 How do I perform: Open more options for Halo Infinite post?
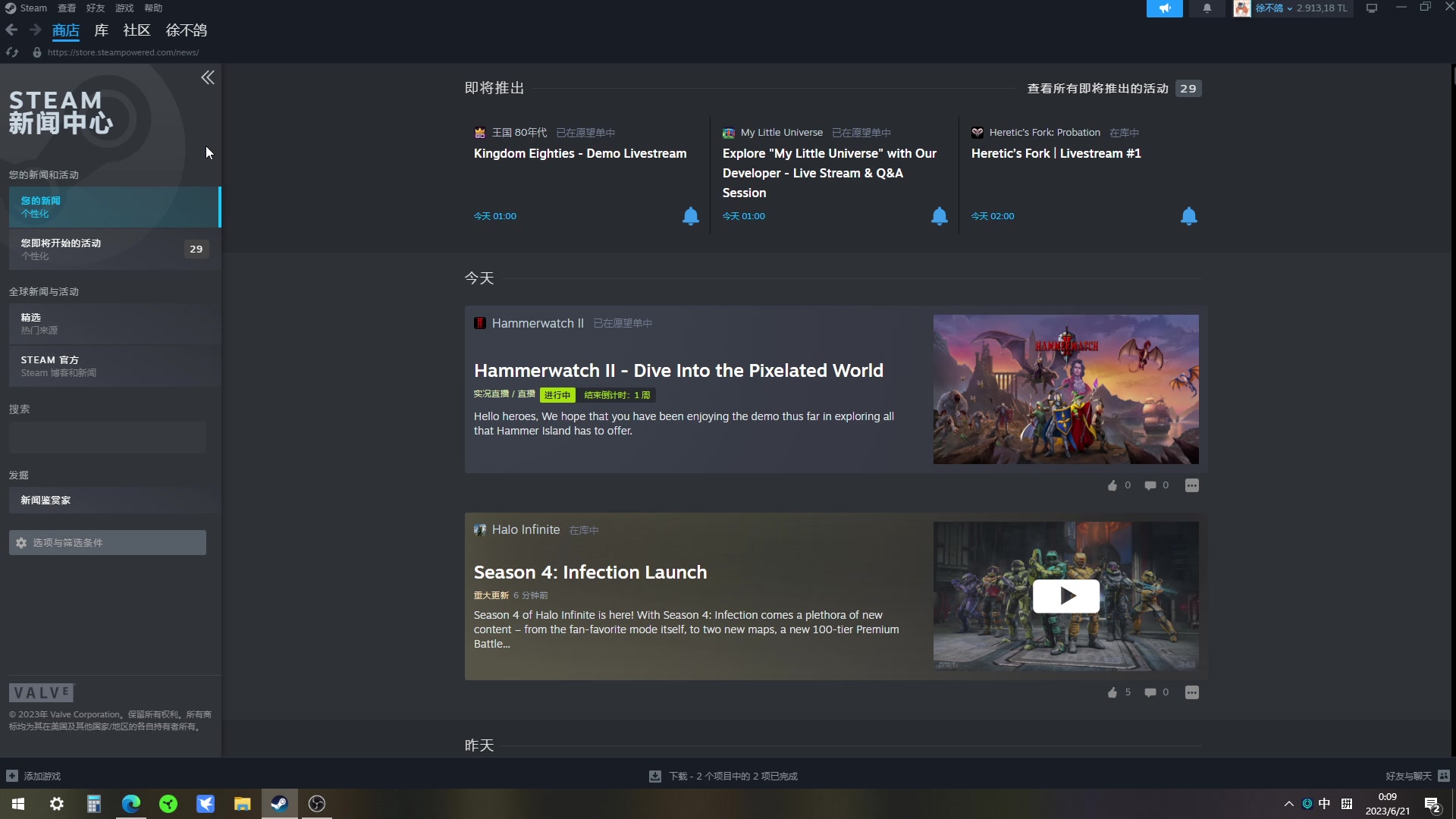1191,692
